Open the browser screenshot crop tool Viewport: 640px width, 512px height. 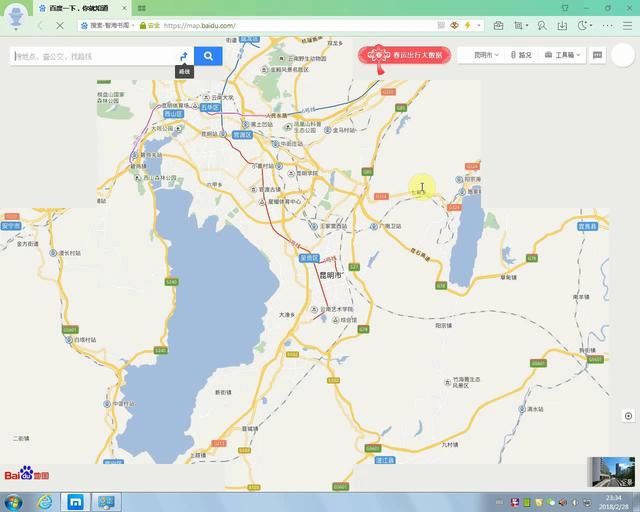(520, 25)
